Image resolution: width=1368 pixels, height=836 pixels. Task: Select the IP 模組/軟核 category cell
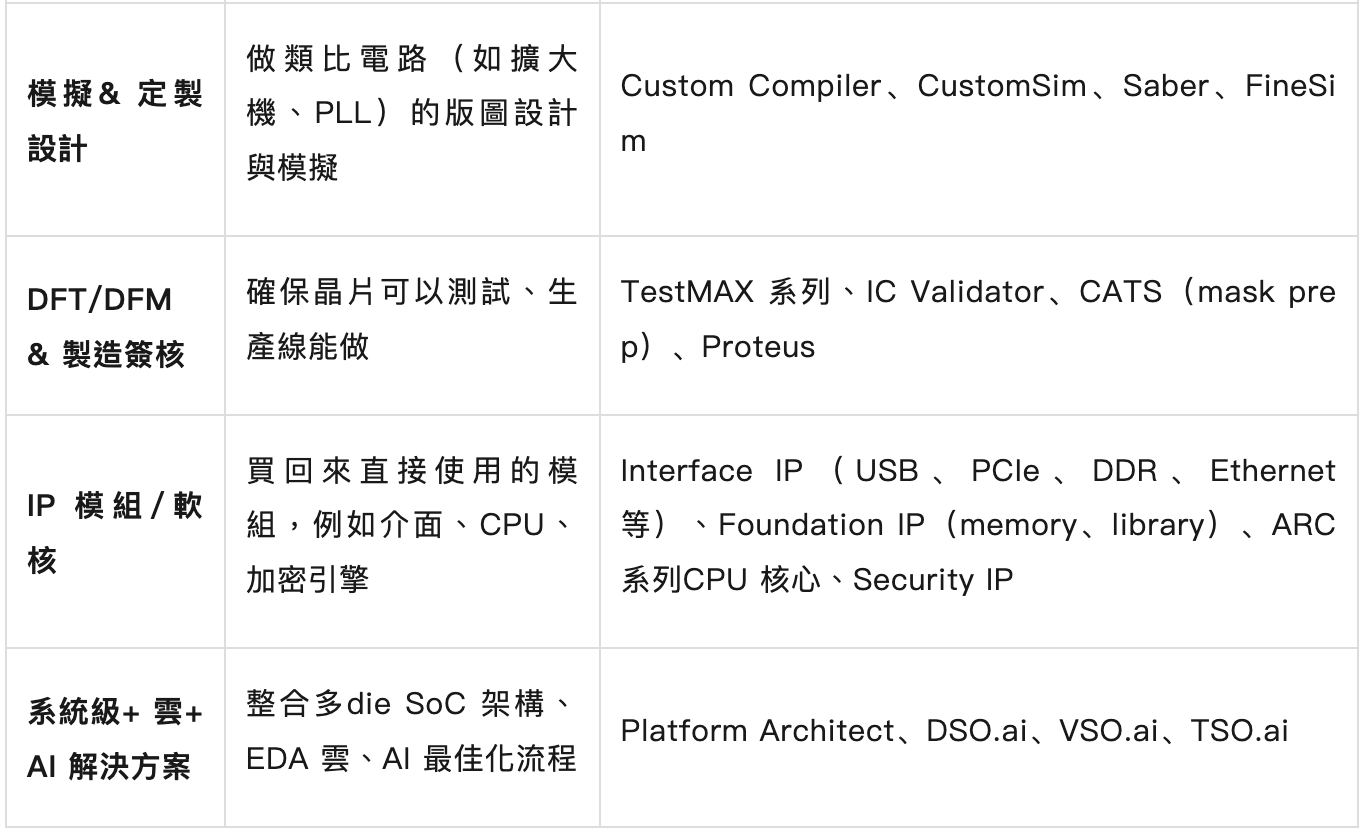tap(115, 533)
